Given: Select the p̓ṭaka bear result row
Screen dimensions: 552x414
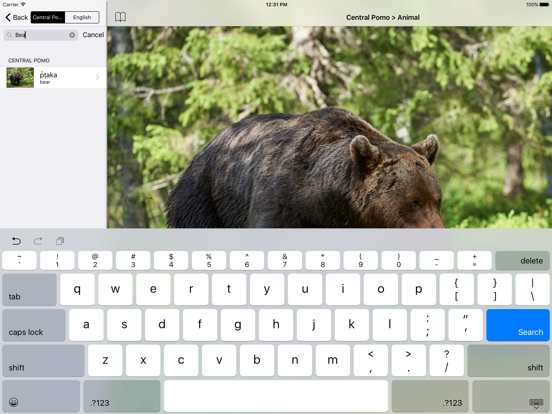Looking at the screenshot, I should pyautogui.click(x=53, y=77).
